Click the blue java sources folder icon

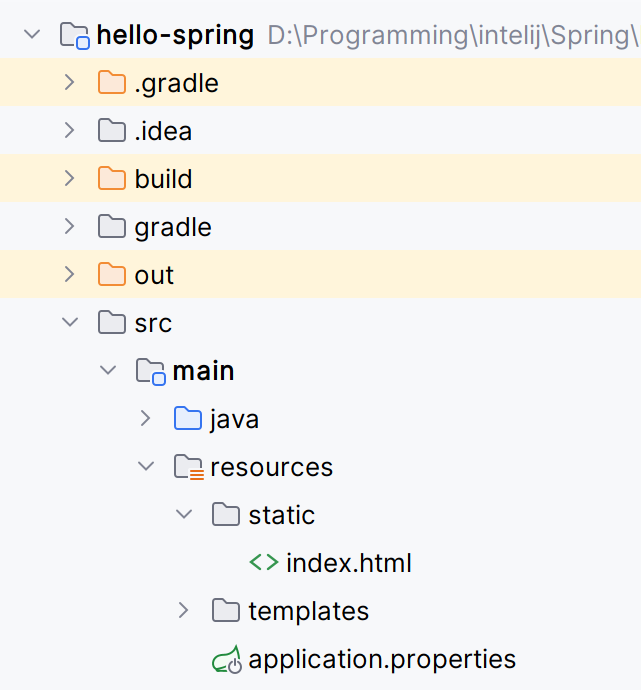tap(188, 419)
